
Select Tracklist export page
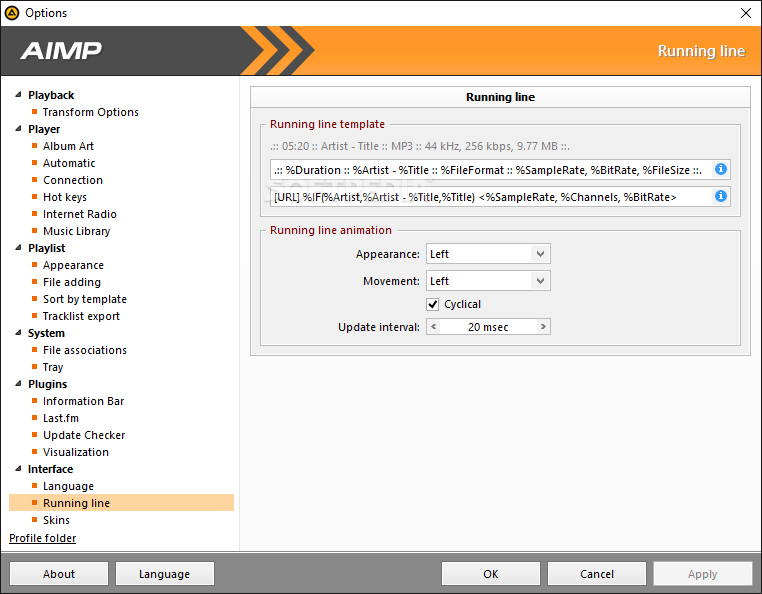click(x=81, y=316)
